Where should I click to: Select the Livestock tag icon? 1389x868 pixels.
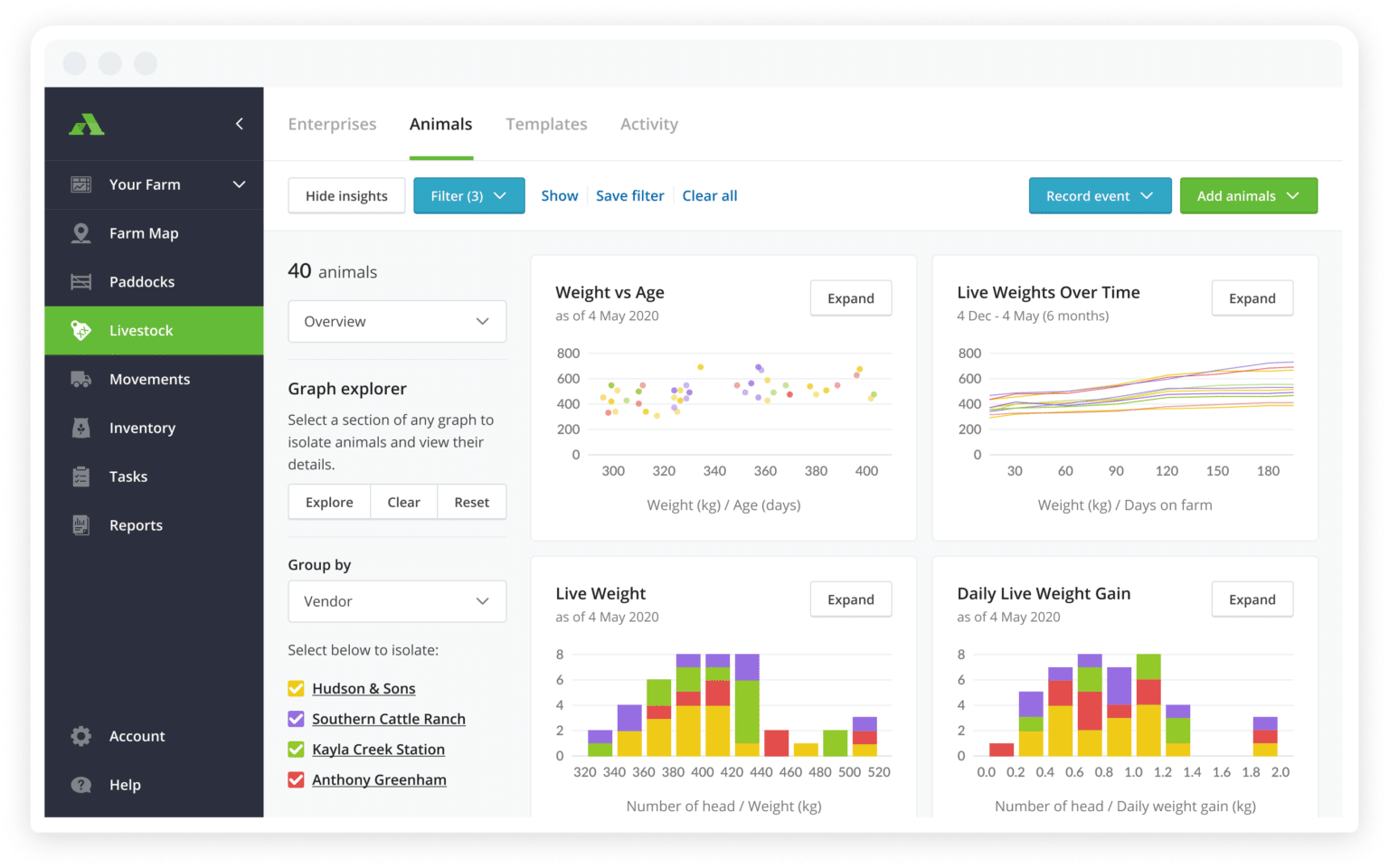tap(81, 331)
